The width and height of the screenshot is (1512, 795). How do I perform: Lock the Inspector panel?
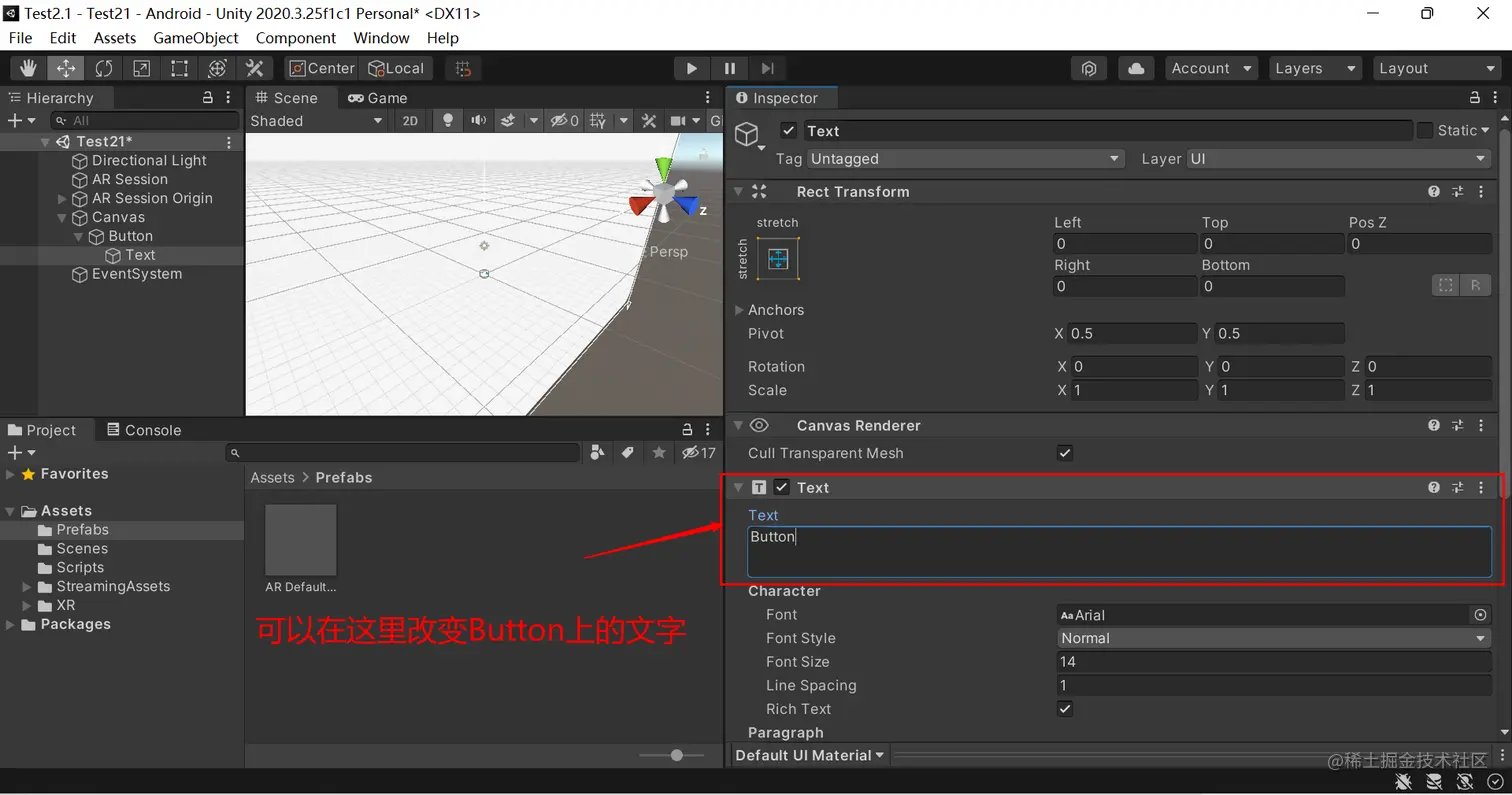point(1475,98)
